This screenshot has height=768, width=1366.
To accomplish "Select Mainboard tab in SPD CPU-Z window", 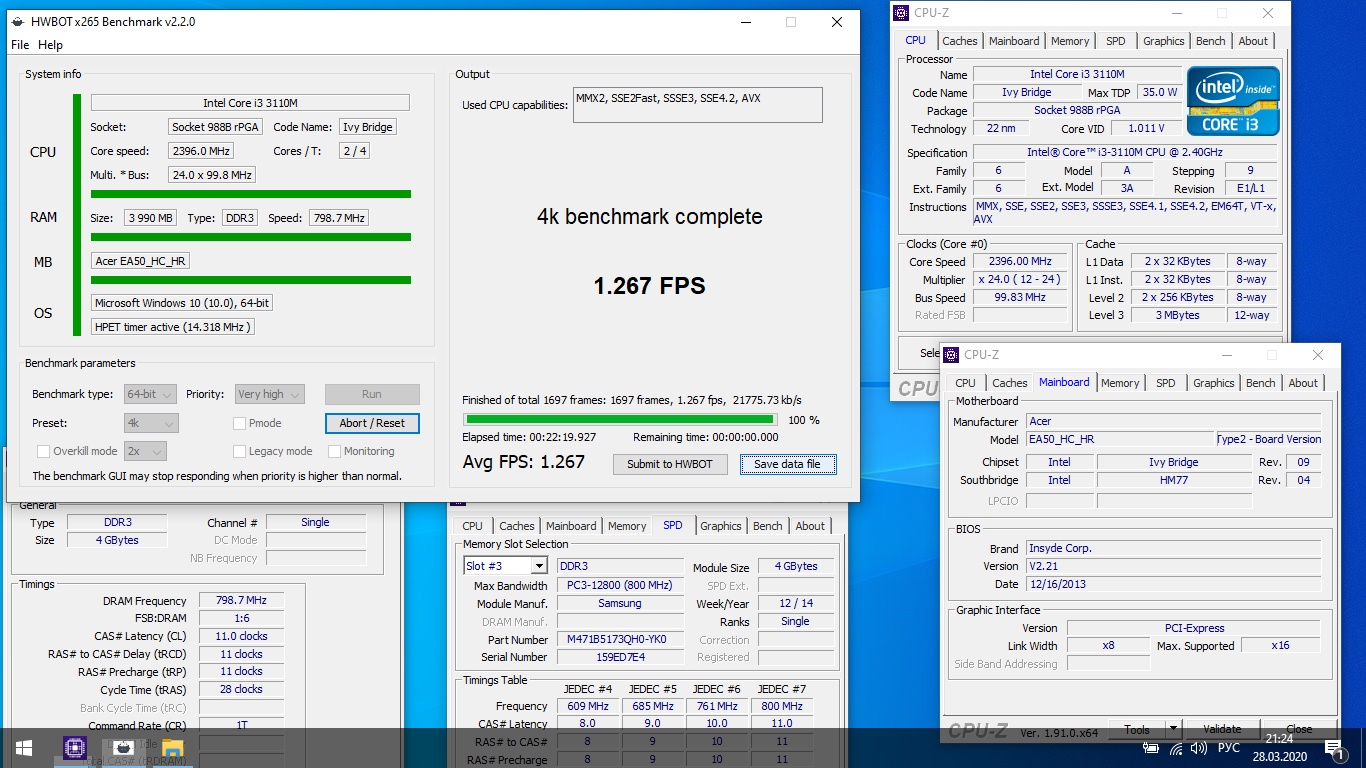I will 571,526.
